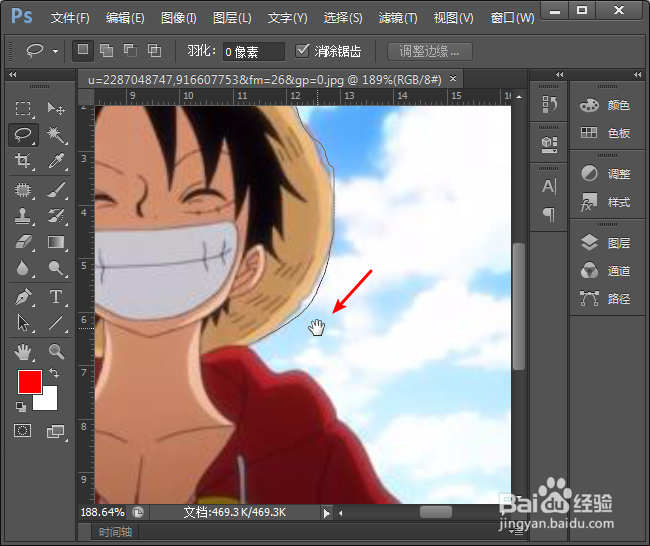
Task: Select the Brush tool
Action: [x=56, y=190]
